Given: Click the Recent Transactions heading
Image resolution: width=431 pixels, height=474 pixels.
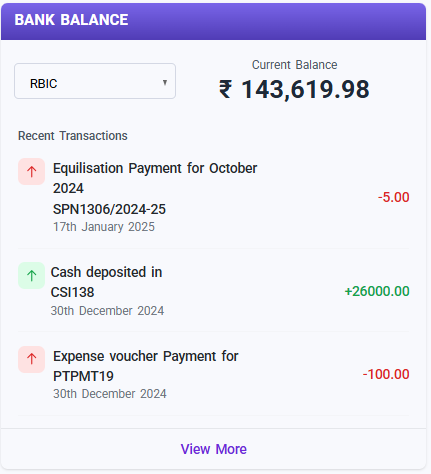Looking at the screenshot, I should tap(73, 136).
